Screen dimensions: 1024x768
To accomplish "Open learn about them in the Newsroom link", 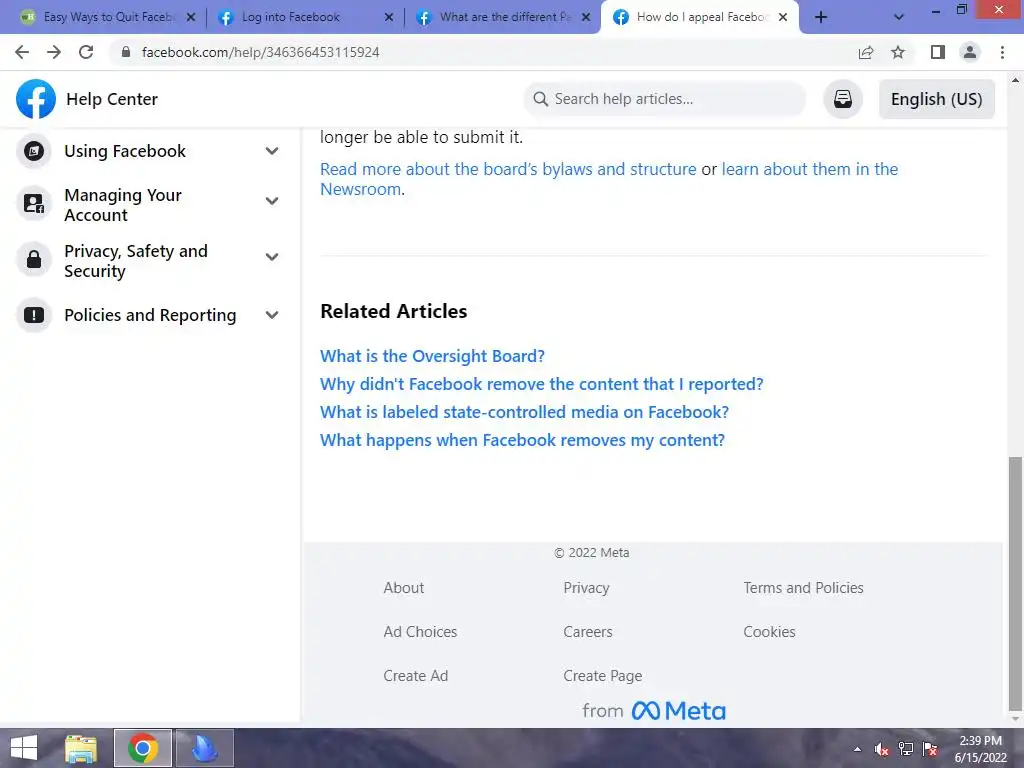I will [x=810, y=169].
